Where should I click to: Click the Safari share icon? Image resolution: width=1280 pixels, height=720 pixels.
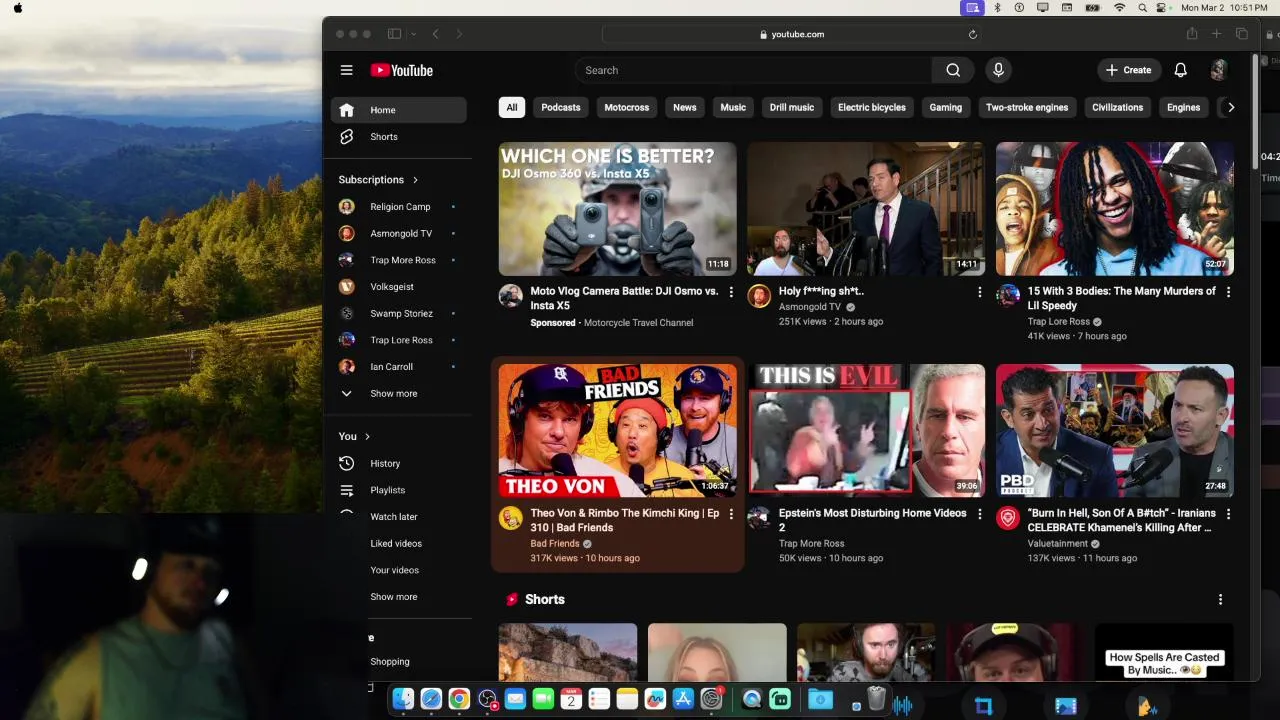click(x=1192, y=34)
